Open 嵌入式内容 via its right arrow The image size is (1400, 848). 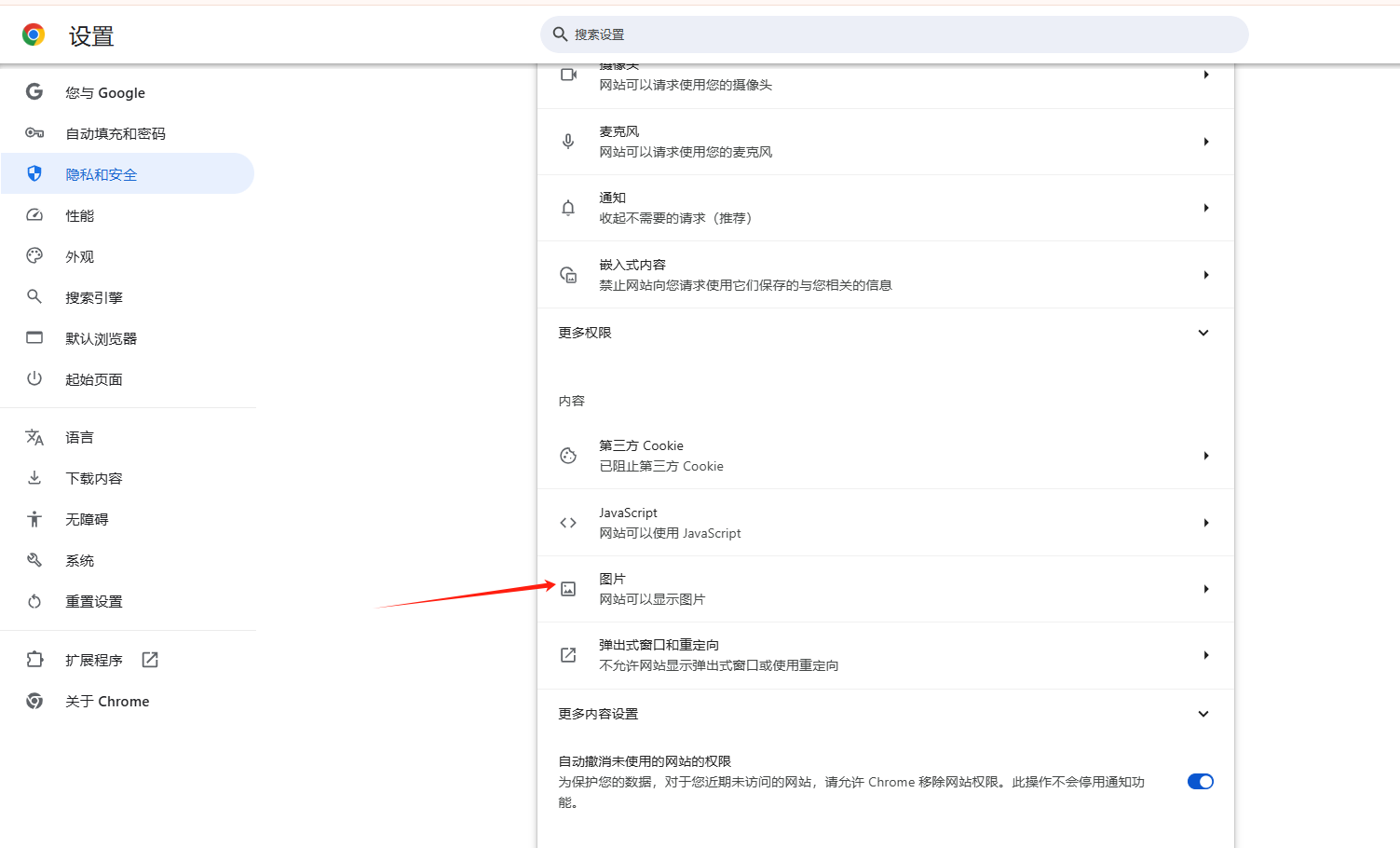pyautogui.click(x=1206, y=275)
